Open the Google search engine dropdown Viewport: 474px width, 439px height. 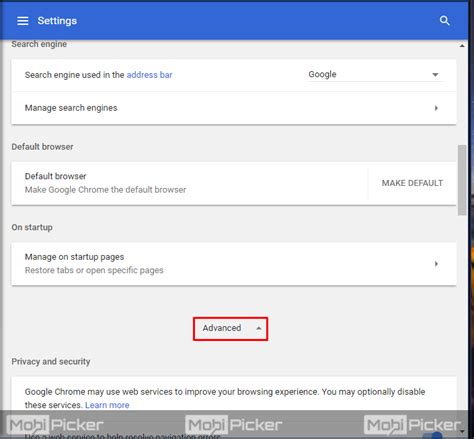coord(375,74)
